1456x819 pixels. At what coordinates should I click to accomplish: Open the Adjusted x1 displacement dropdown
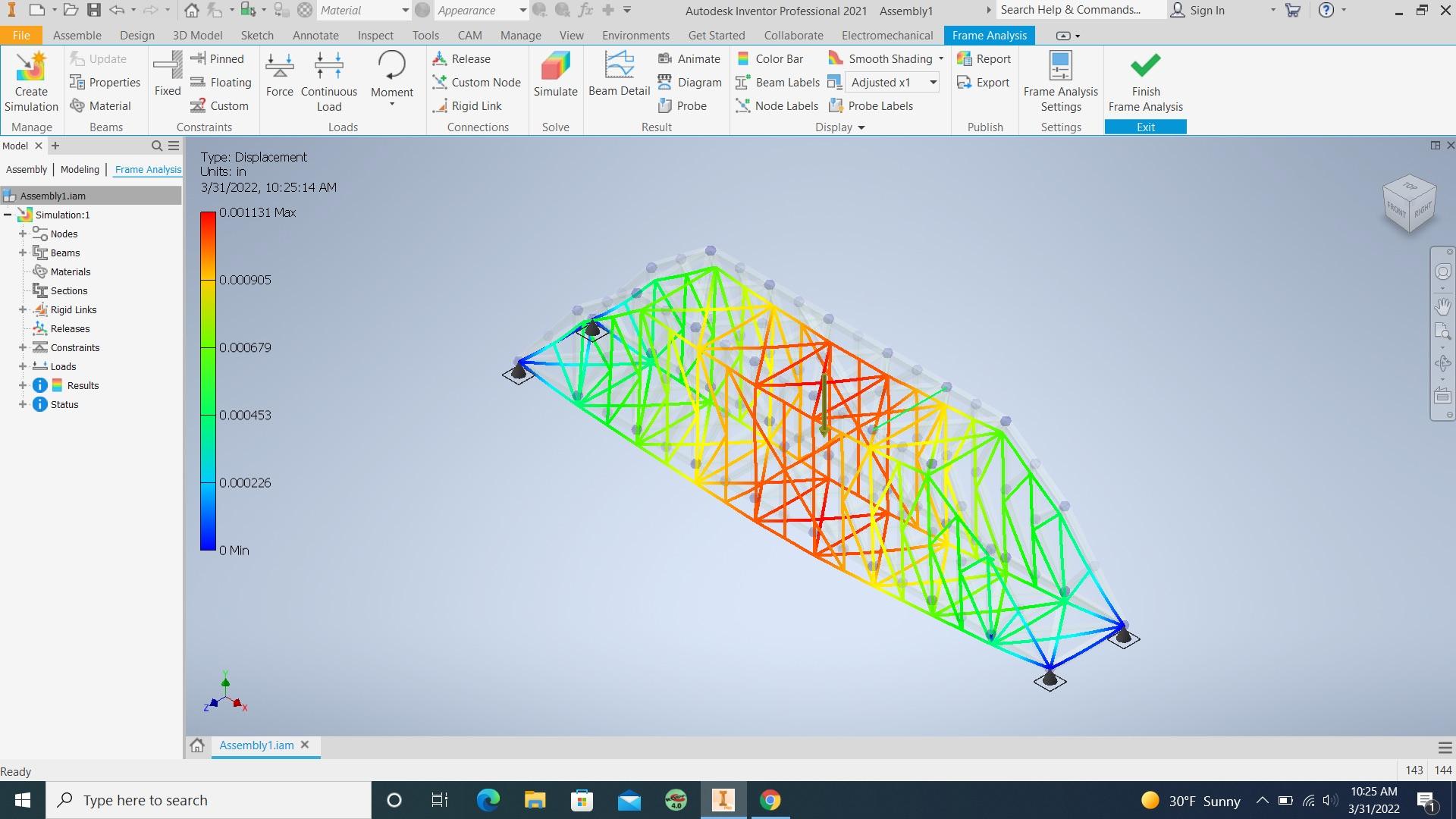(x=933, y=82)
